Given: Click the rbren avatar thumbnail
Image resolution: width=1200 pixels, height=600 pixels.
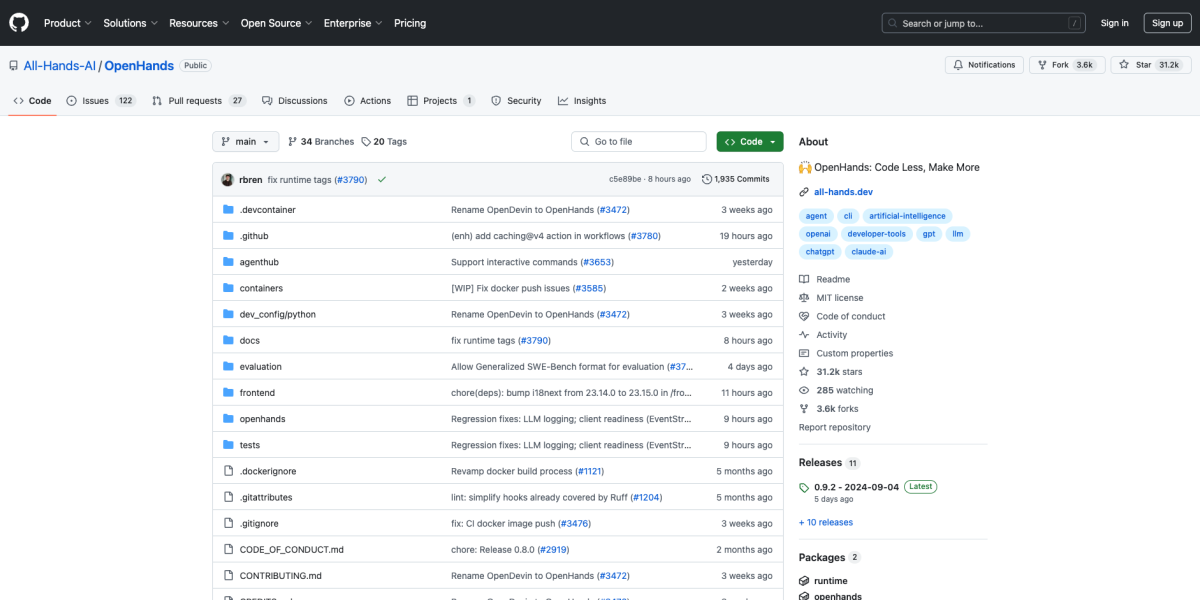Looking at the screenshot, I should [x=228, y=179].
